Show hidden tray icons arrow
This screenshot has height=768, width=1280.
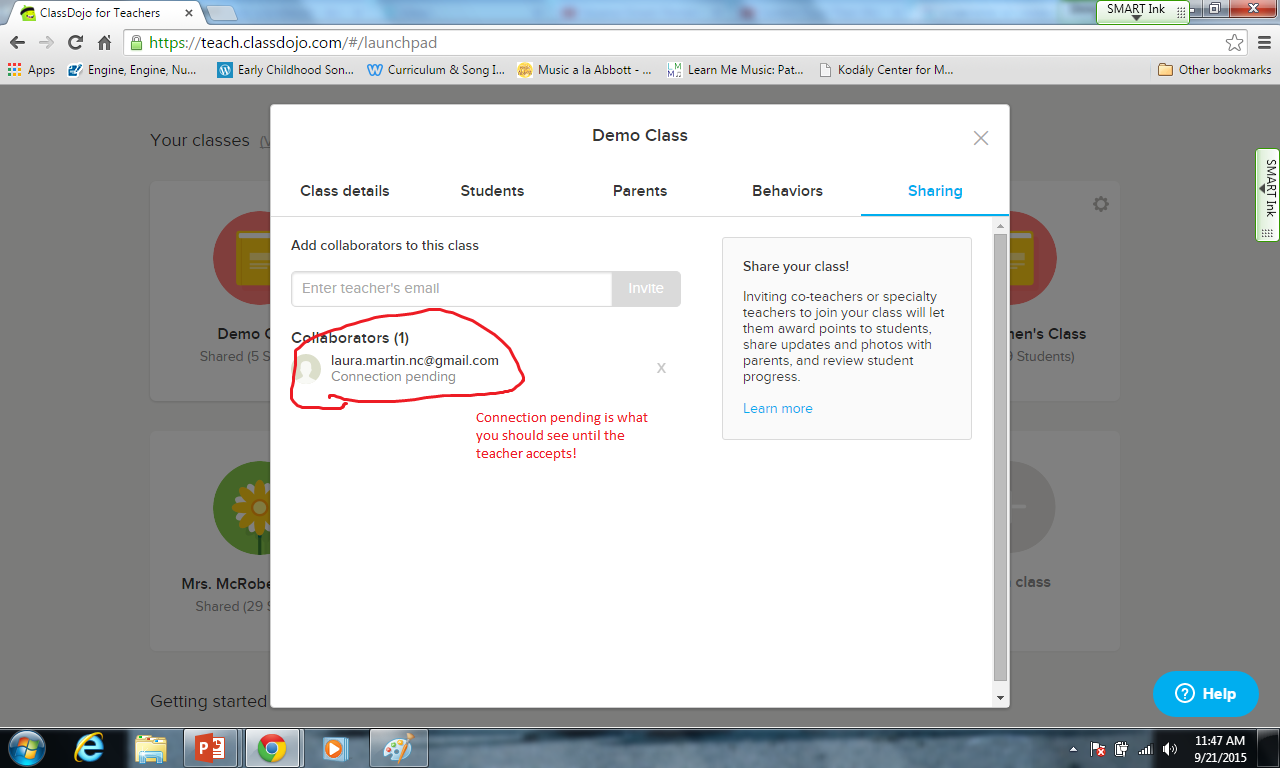click(x=1074, y=748)
